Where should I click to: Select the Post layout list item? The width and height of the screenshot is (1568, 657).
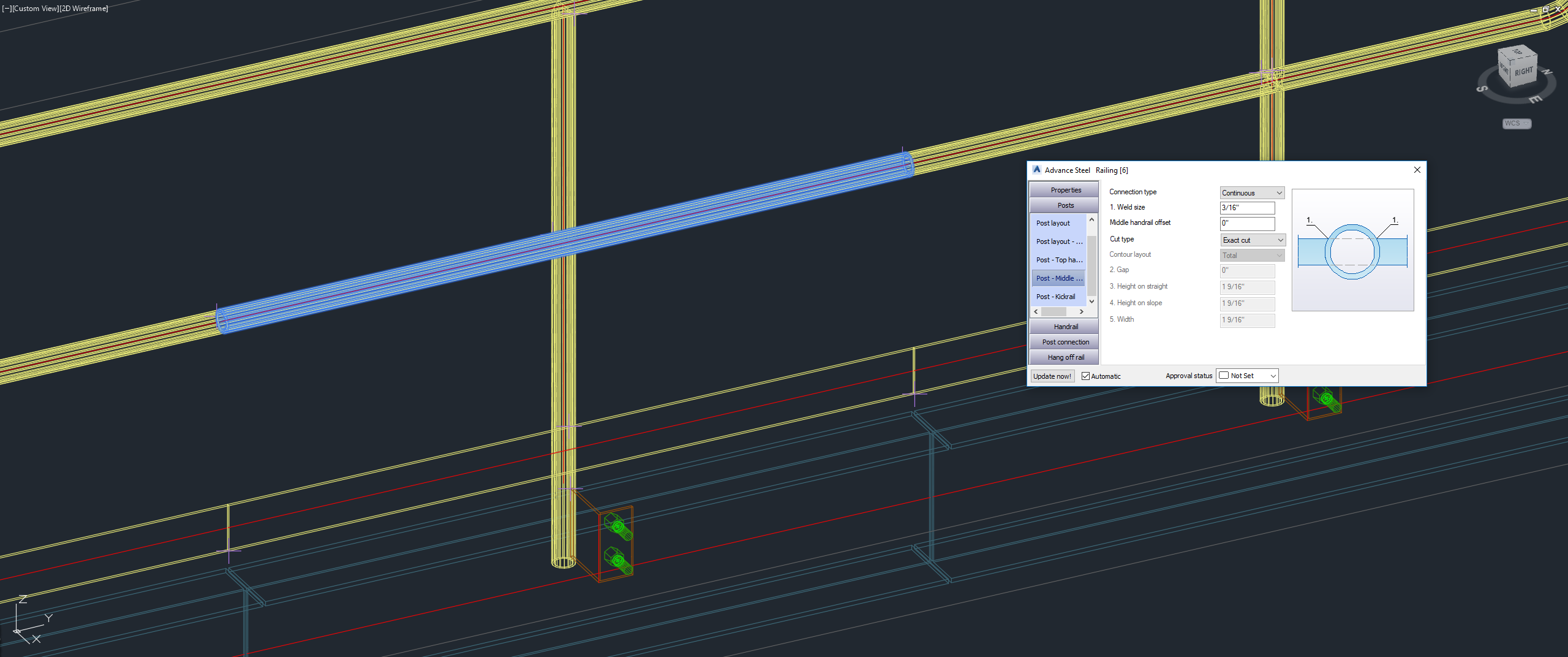coord(1059,223)
